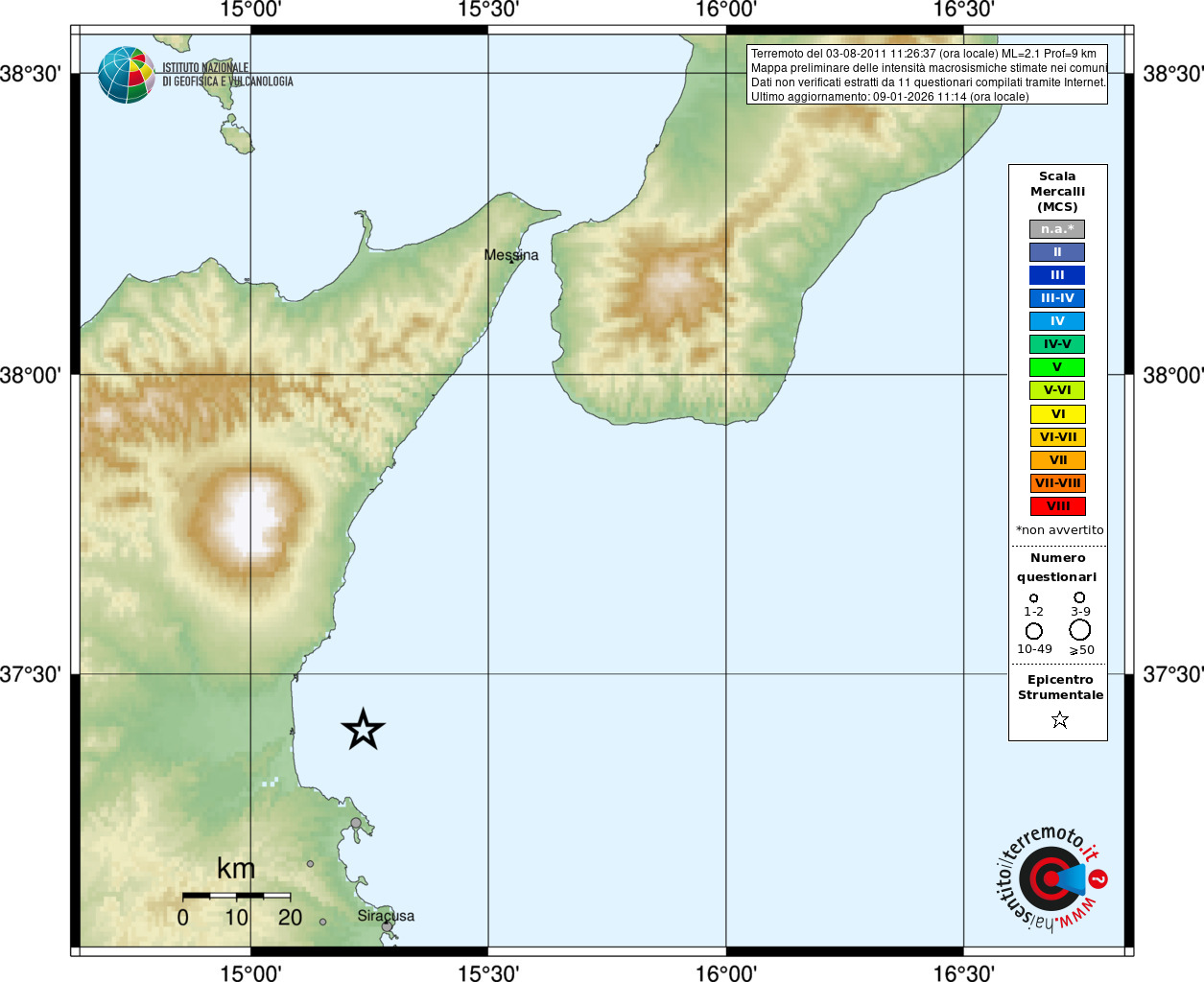Click the white summit of Mount Etna
This screenshot has height=982, width=1204.
pyautogui.click(x=251, y=518)
